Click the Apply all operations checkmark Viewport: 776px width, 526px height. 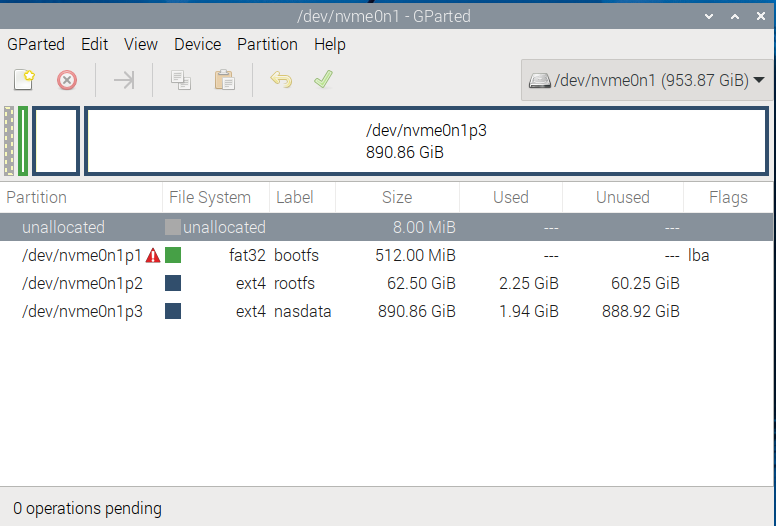tap(323, 80)
